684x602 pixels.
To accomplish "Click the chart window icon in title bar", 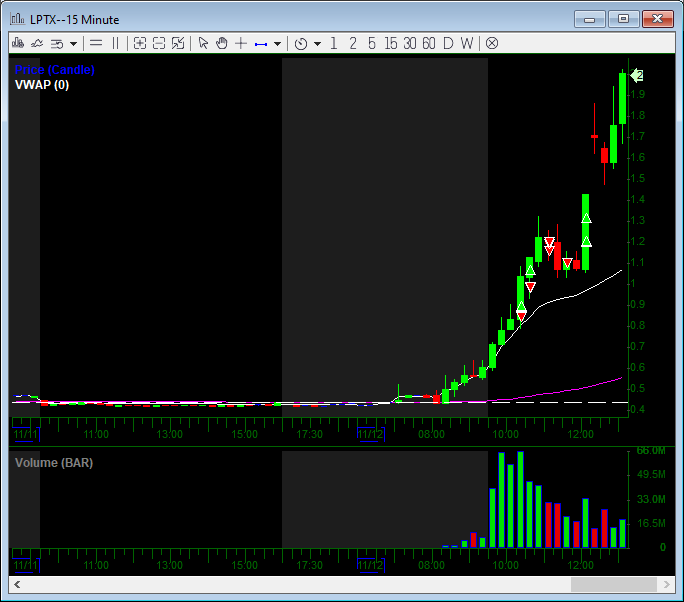I will [18, 19].
